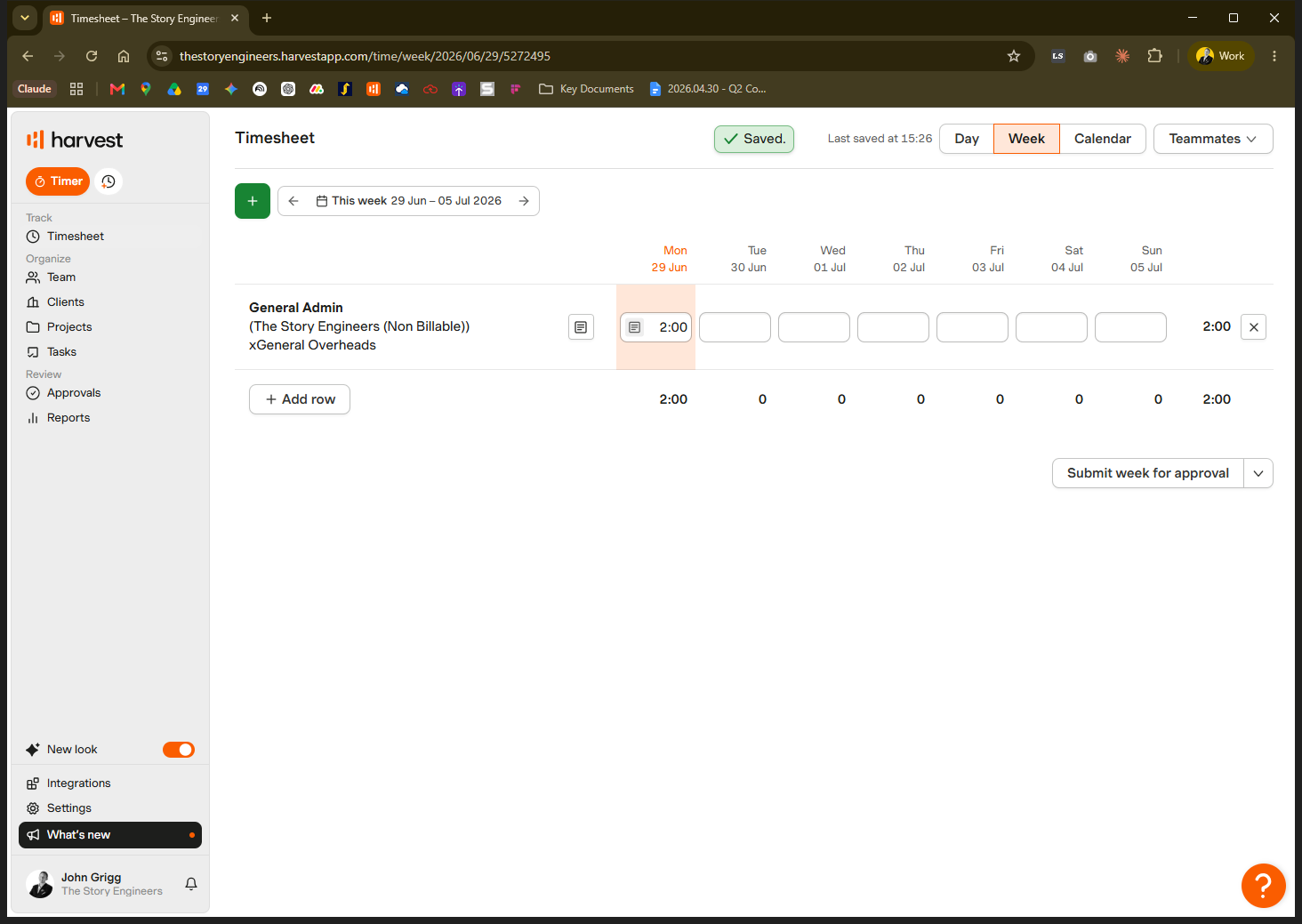The image size is (1302, 924).
Task: Start the orange Timer button
Action: (x=58, y=181)
